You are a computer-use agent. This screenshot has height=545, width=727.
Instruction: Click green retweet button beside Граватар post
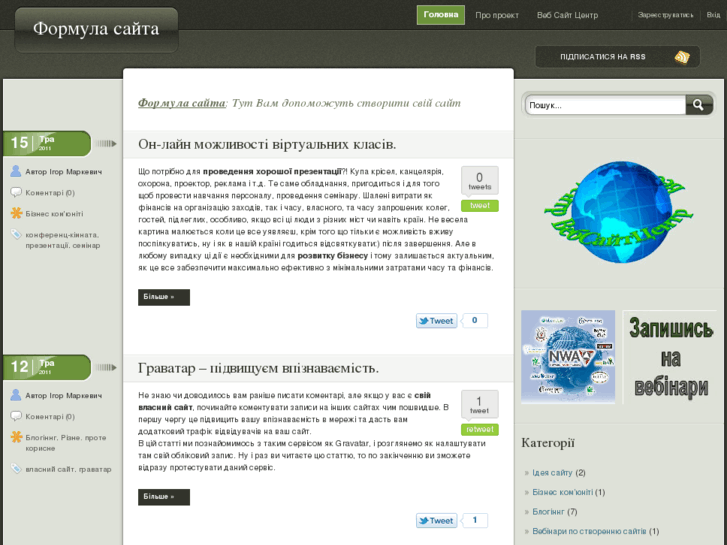(x=480, y=430)
